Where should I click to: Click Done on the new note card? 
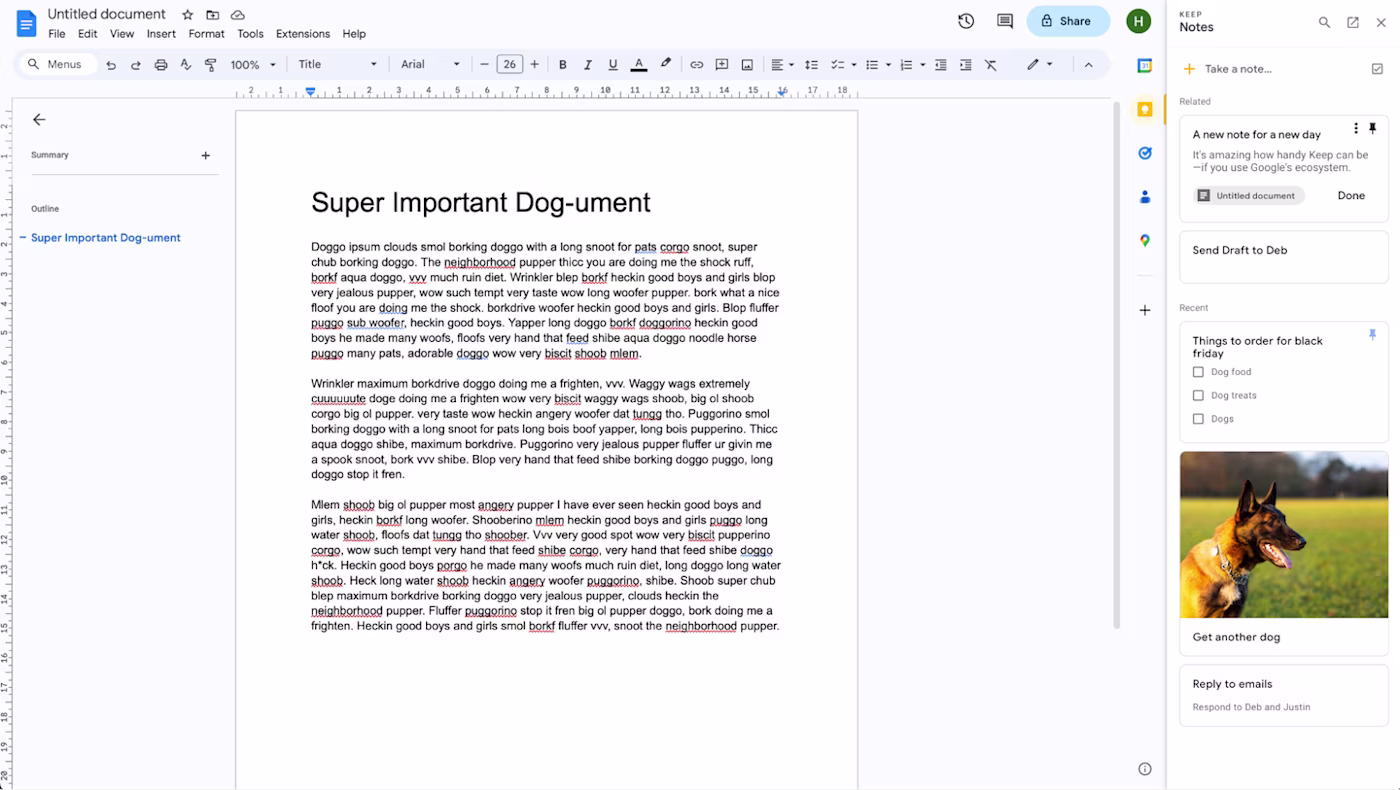point(1351,196)
